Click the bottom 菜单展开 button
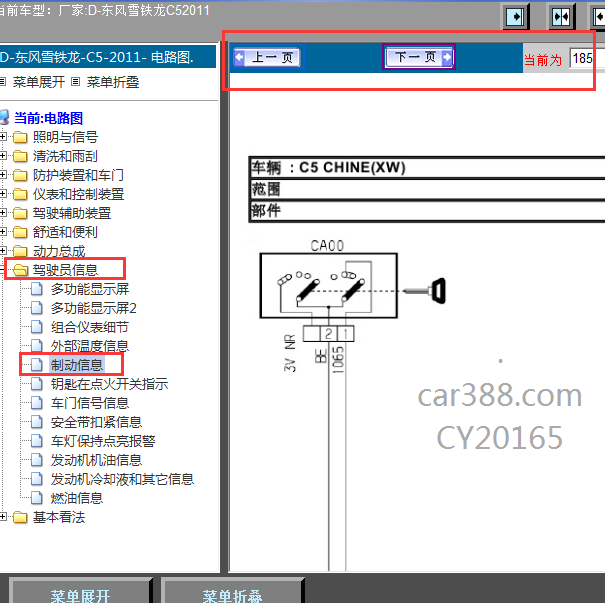The width and height of the screenshot is (605, 603). pyautogui.click(x=80, y=593)
